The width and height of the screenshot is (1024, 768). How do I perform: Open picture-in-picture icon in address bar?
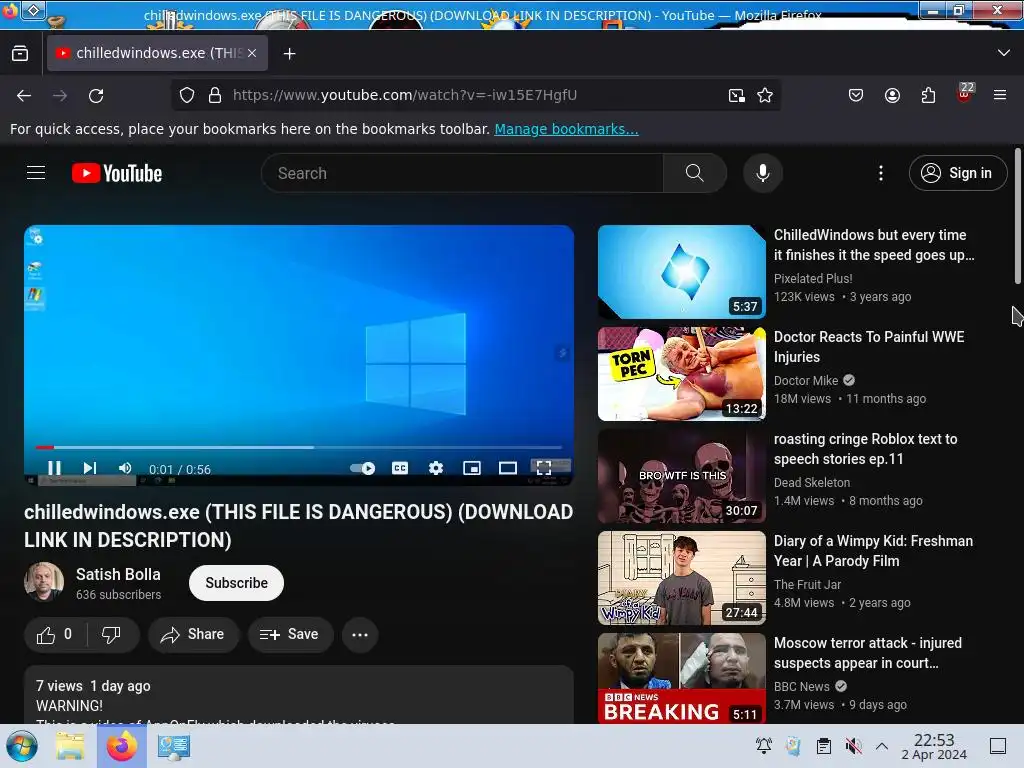click(x=737, y=95)
